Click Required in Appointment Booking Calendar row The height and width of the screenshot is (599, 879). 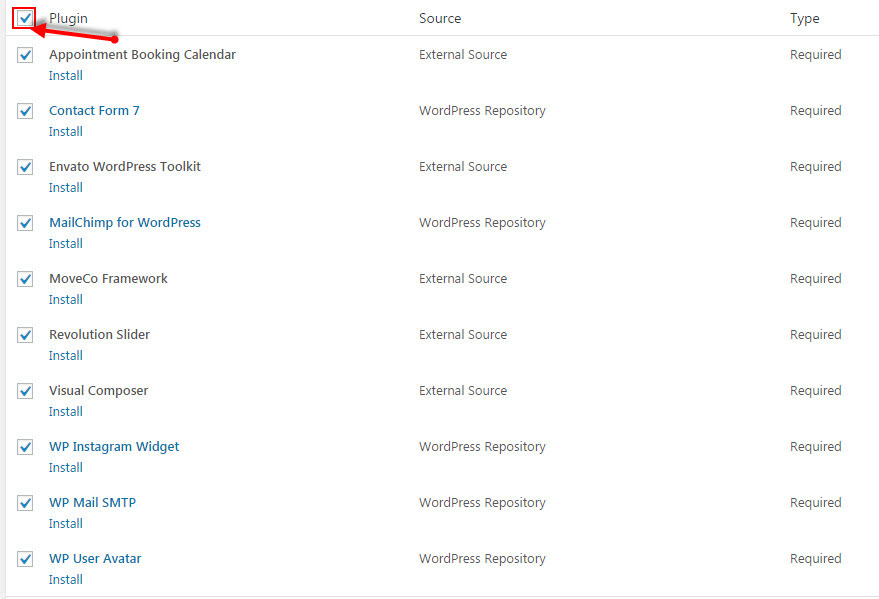tap(816, 54)
